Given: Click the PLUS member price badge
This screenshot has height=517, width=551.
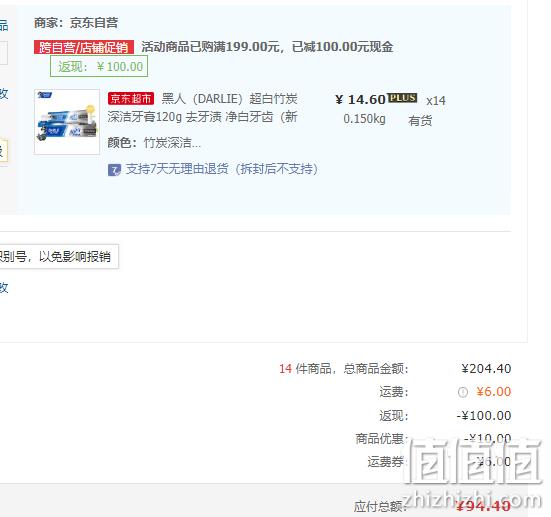Looking at the screenshot, I should pyautogui.click(x=402, y=98).
